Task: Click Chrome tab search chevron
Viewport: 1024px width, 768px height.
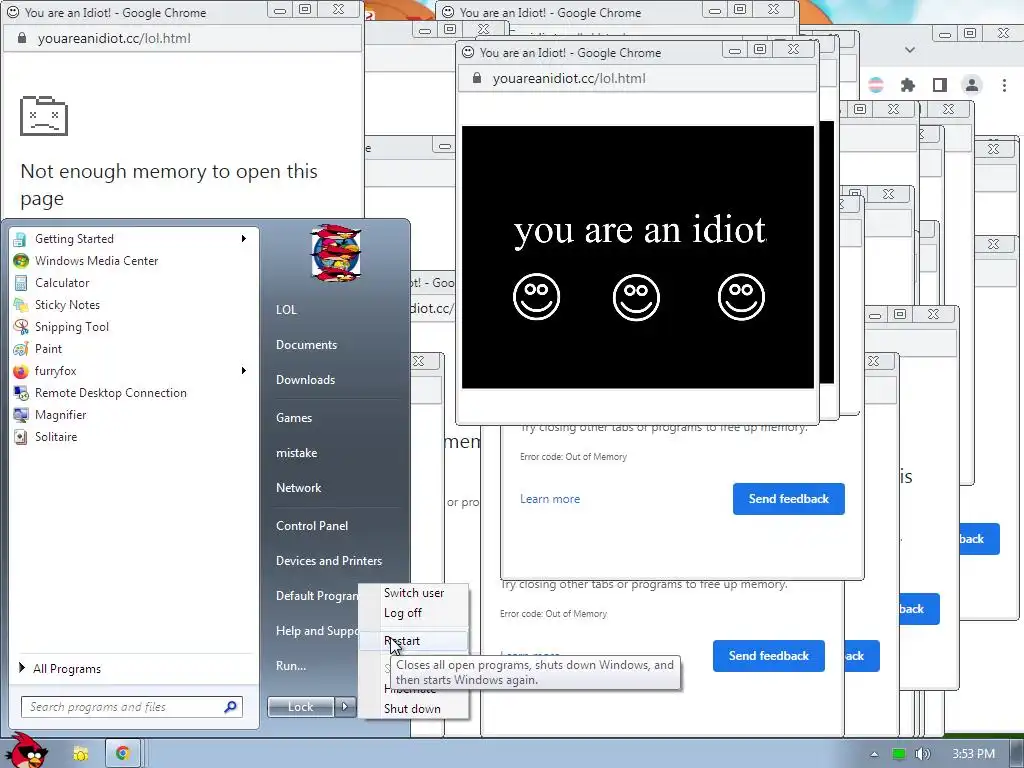Action: point(910,50)
